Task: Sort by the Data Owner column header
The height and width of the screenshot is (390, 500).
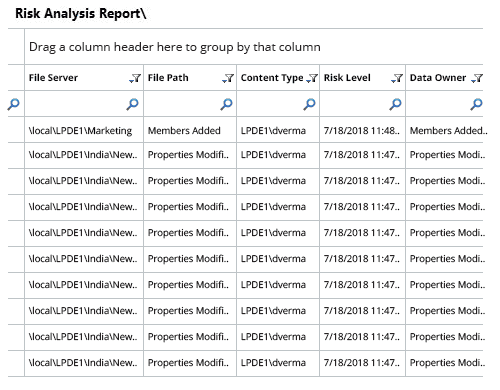Action: [x=438, y=78]
